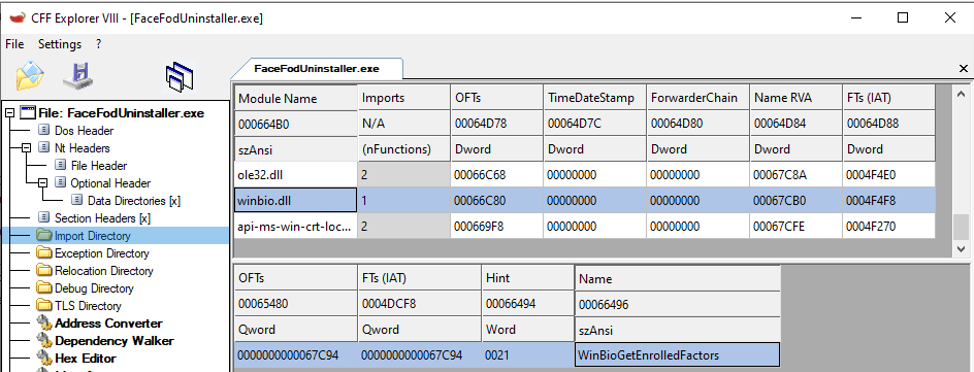The image size is (974, 372).
Task: Collapse the Nt Headers tree node
Action: 26,148
